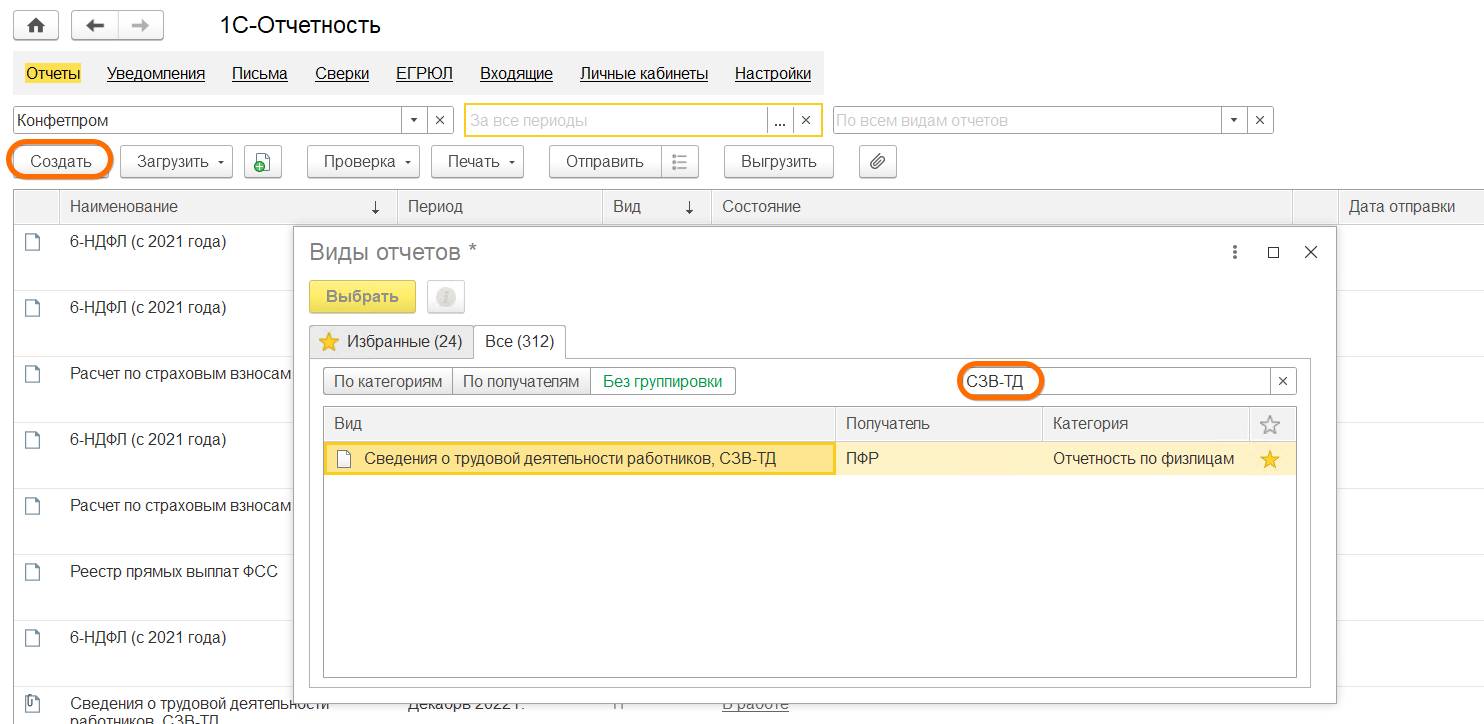Toggle the gold favorite star for СЗВ-ТД

[x=1269, y=459]
